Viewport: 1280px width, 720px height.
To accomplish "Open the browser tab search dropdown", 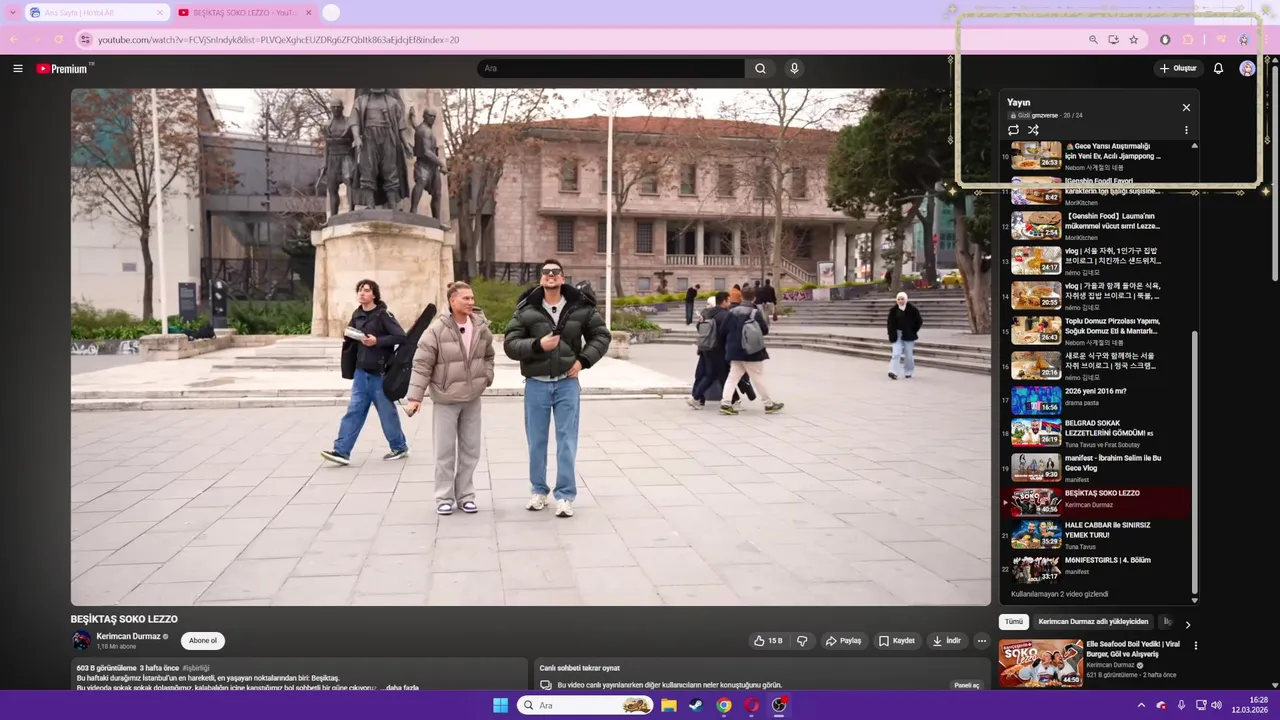I will (x=12, y=12).
